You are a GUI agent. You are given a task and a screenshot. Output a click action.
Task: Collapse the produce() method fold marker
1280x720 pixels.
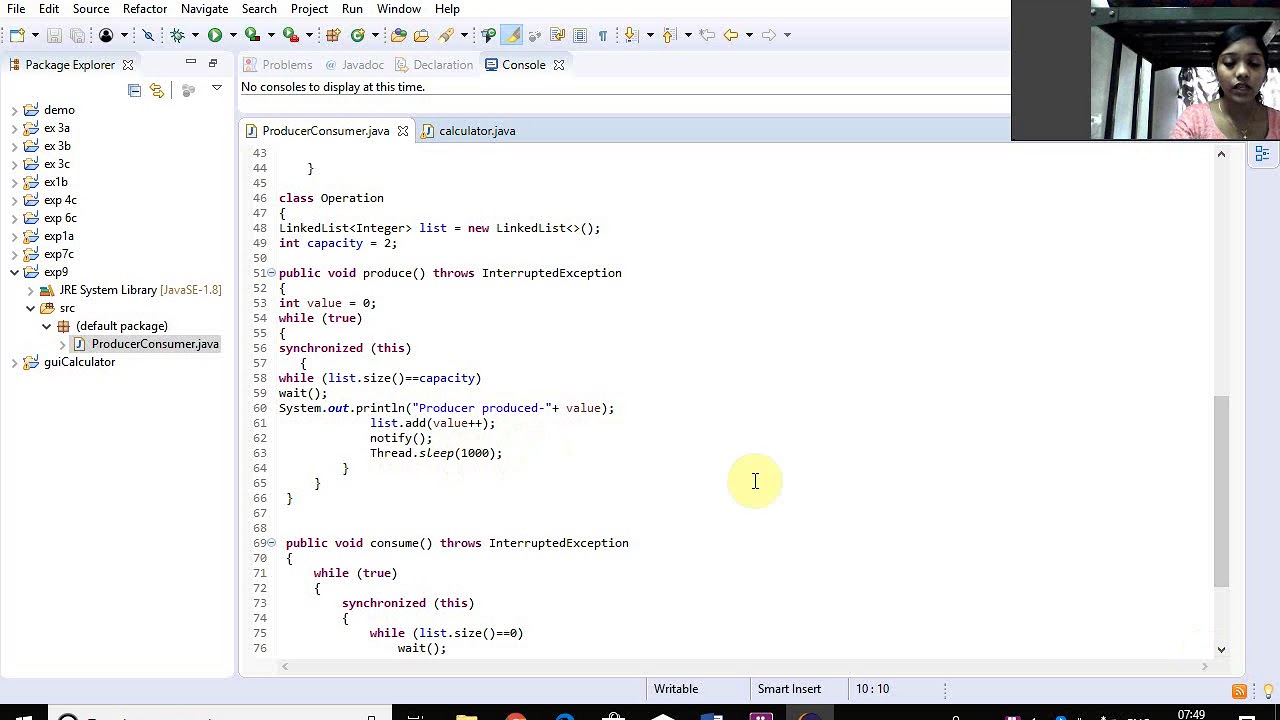[x=271, y=273]
